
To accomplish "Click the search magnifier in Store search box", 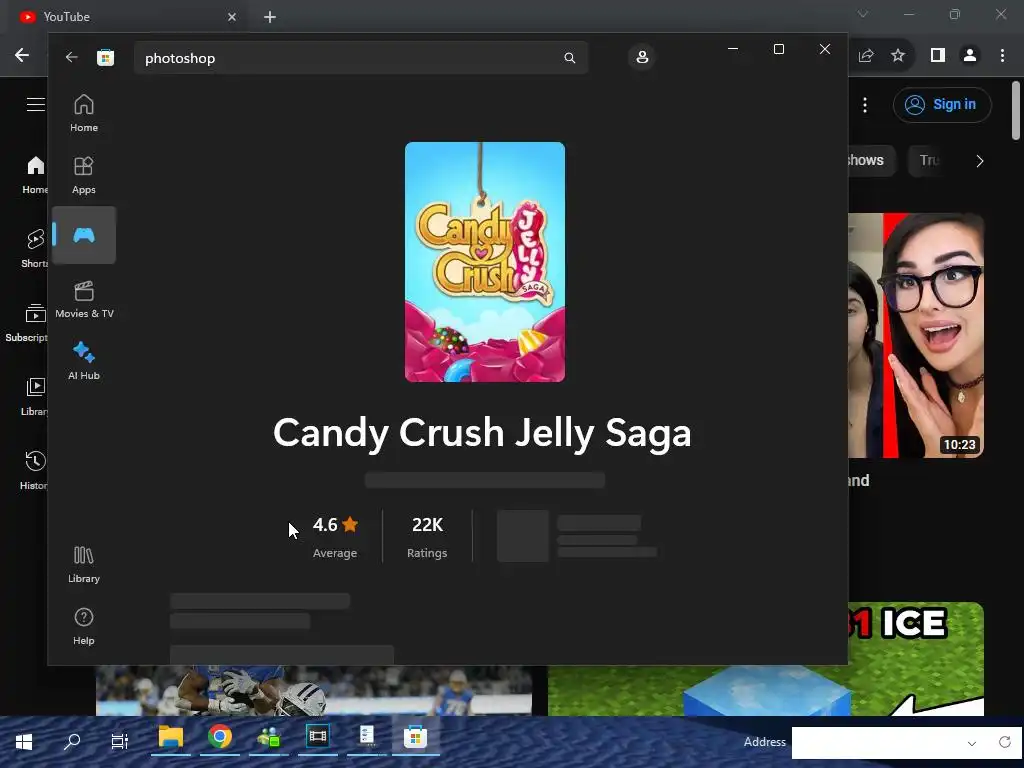I will click(569, 58).
